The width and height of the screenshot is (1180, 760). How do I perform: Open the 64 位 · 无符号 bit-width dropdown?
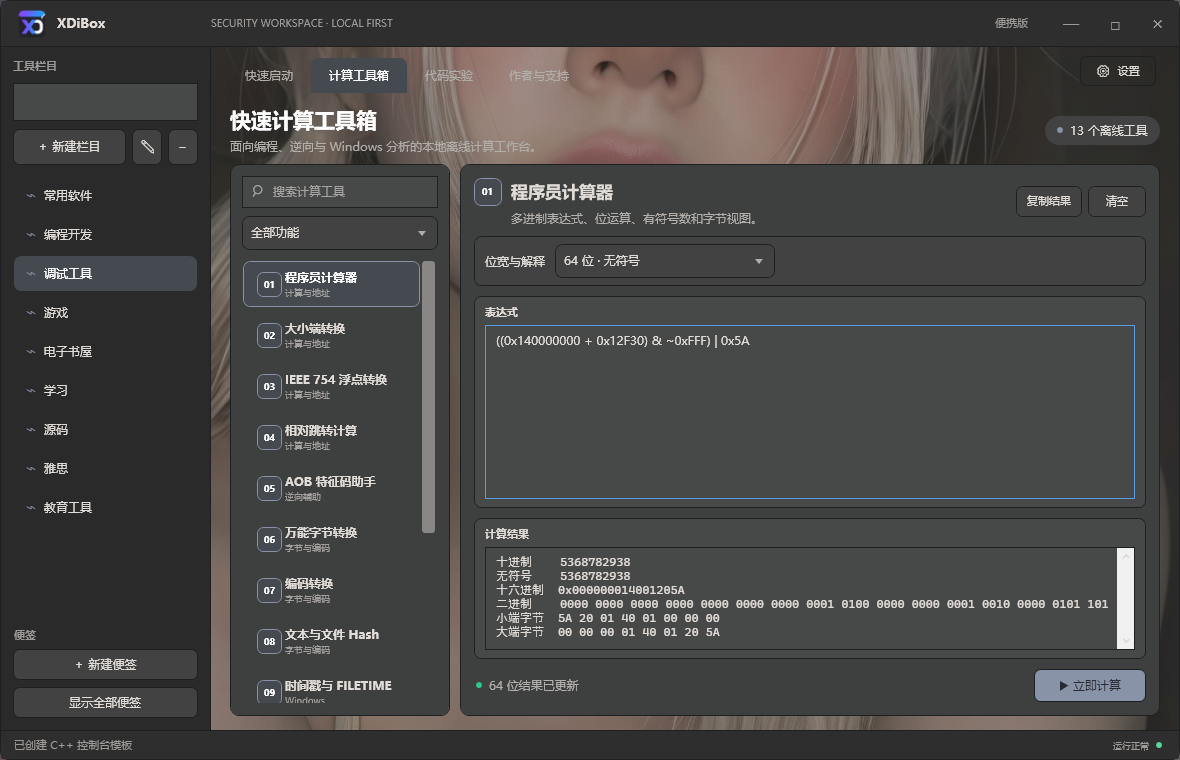click(x=665, y=261)
